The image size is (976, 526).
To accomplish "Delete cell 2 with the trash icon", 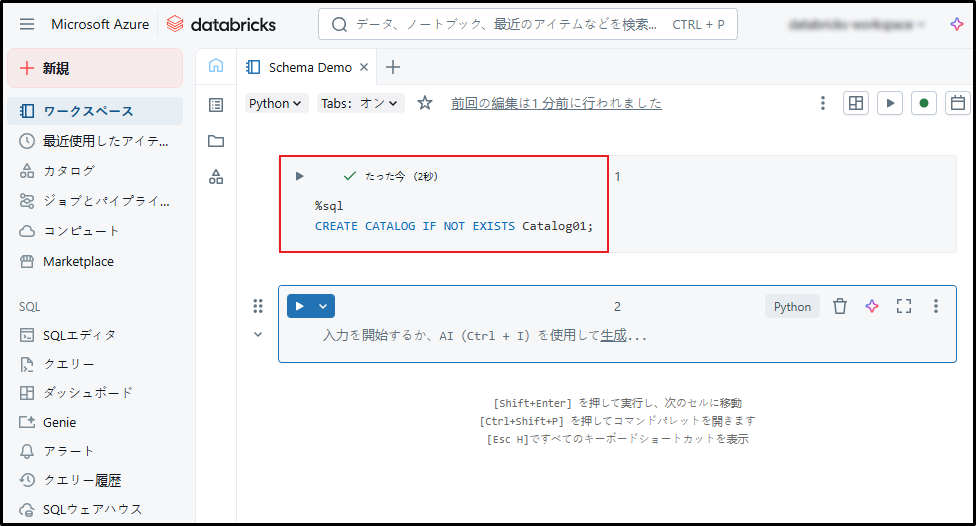I will point(840,306).
